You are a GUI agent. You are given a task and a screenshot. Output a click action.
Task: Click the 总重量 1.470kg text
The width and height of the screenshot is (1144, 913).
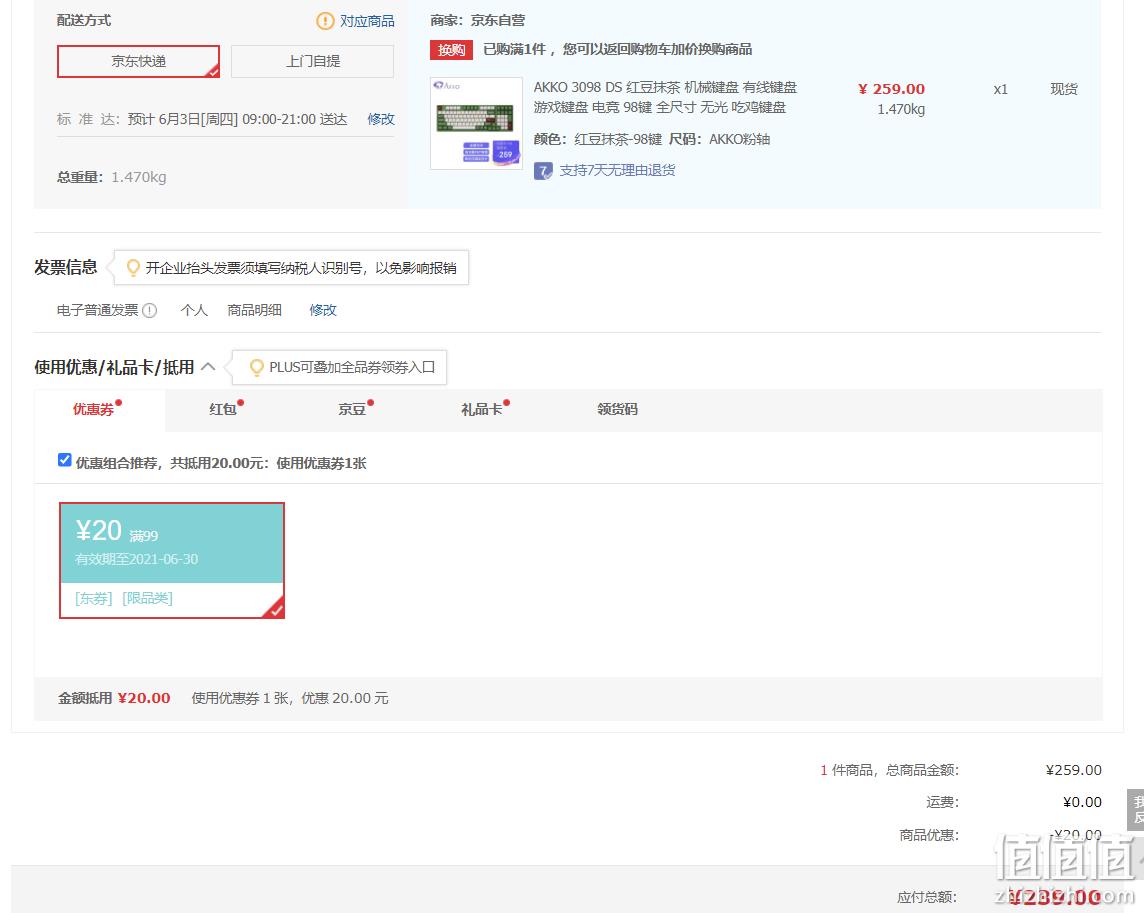tap(112, 177)
